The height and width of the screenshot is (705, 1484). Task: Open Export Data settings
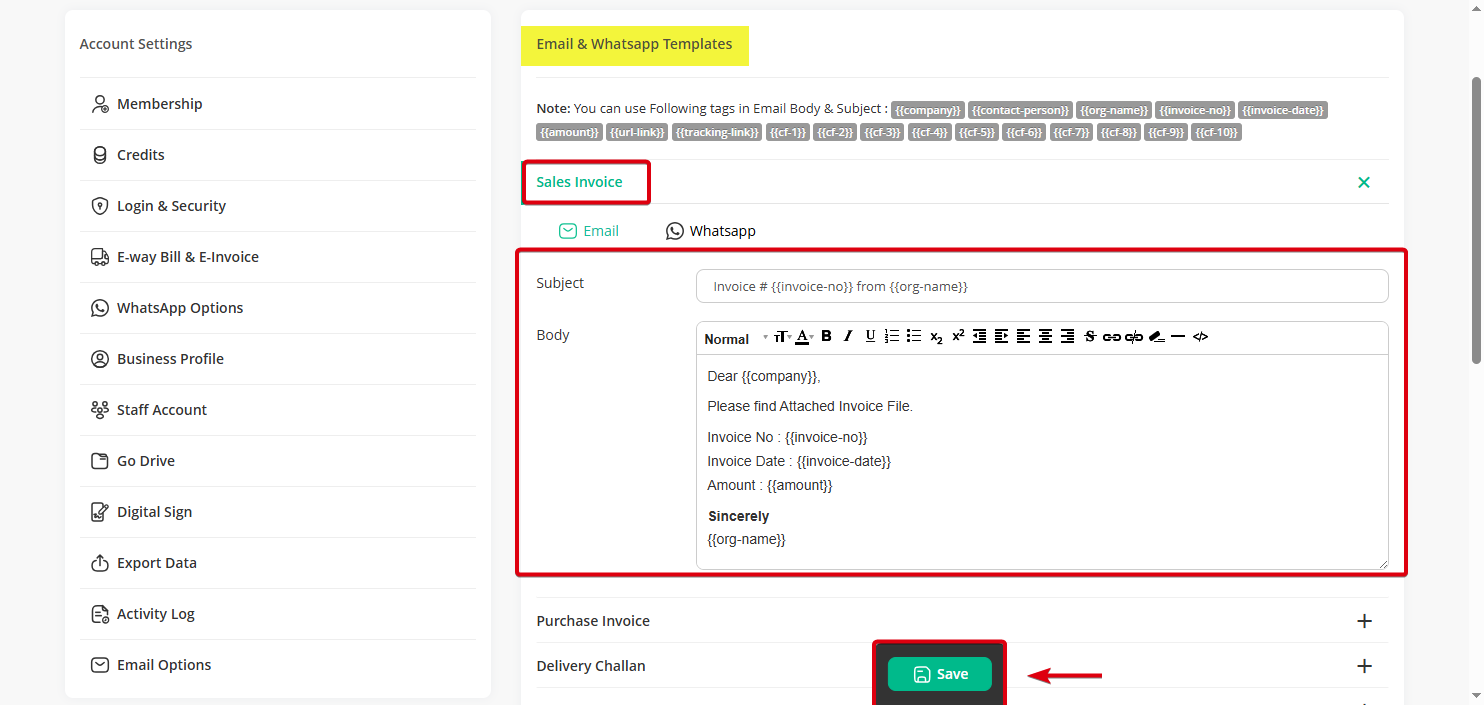tap(278, 563)
